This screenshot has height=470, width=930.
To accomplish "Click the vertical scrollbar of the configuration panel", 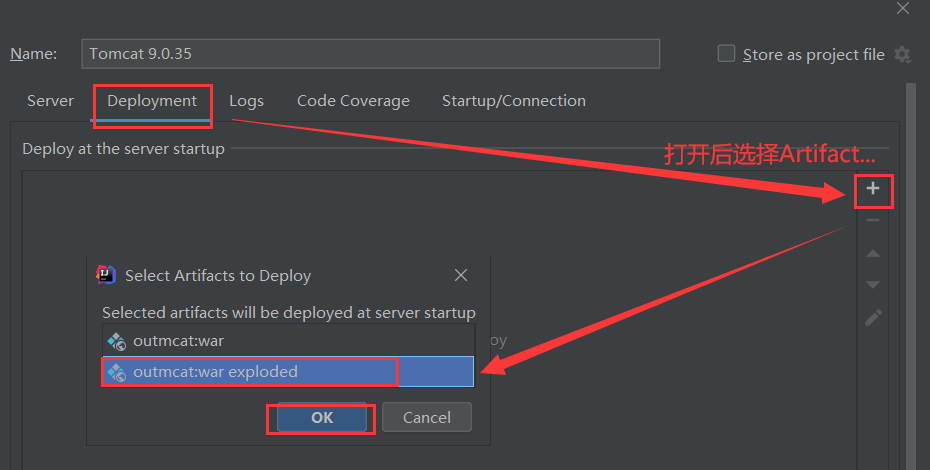I will coord(911,276).
